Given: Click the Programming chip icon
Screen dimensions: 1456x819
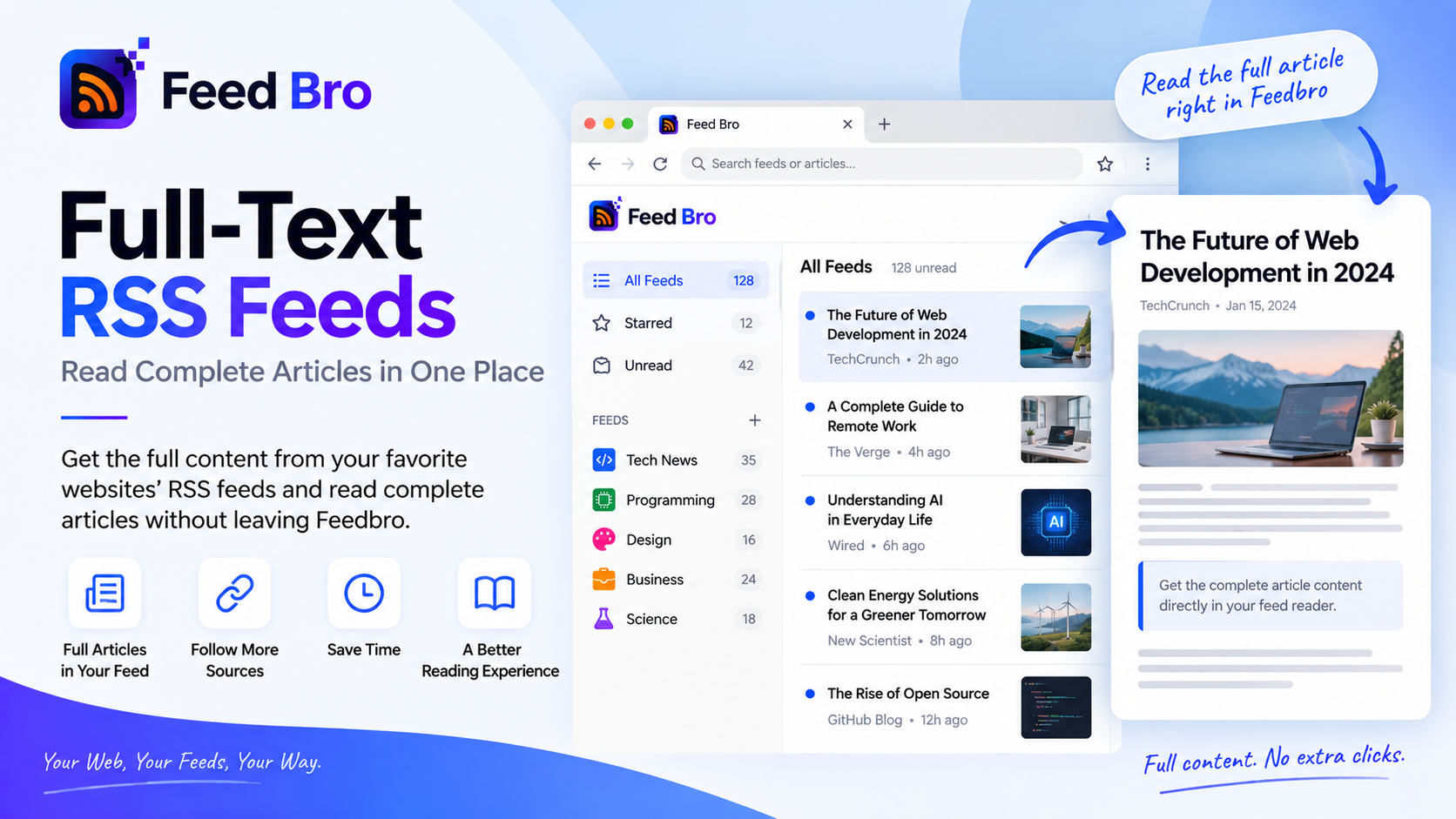Looking at the screenshot, I should tap(603, 500).
